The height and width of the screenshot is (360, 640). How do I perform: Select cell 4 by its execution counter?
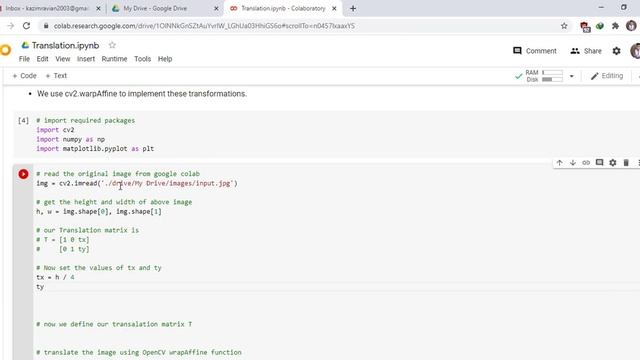(x=23, y=120)
